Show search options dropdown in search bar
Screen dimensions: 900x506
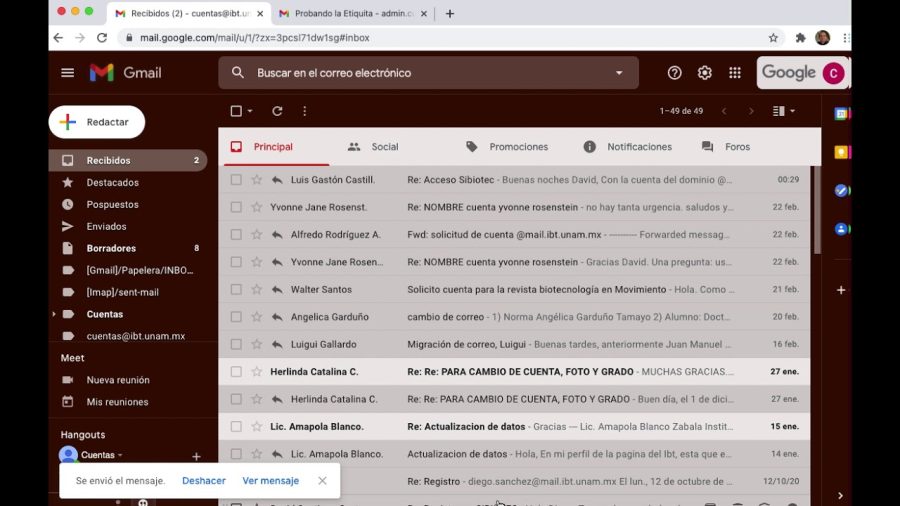(x=619, y=73)
